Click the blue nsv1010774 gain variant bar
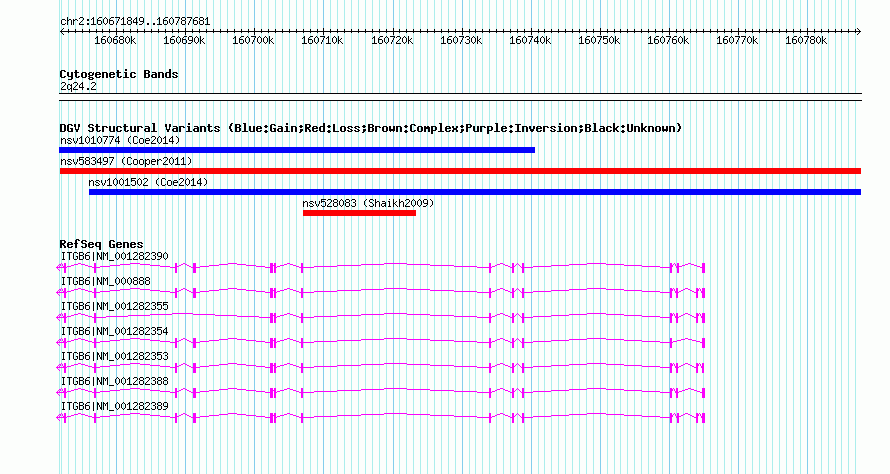 (297, 150)
